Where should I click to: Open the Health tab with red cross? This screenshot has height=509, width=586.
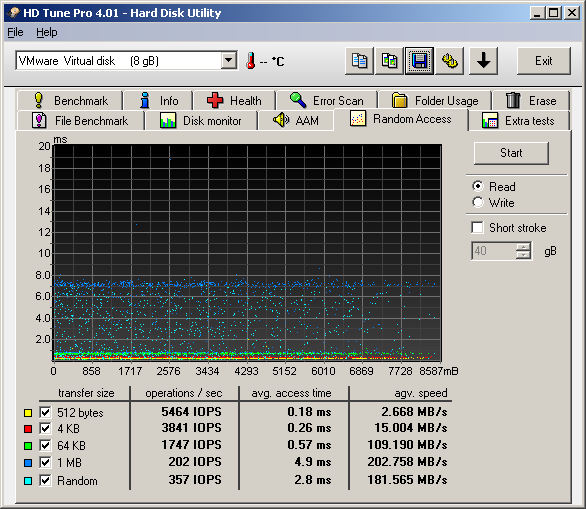234,100
